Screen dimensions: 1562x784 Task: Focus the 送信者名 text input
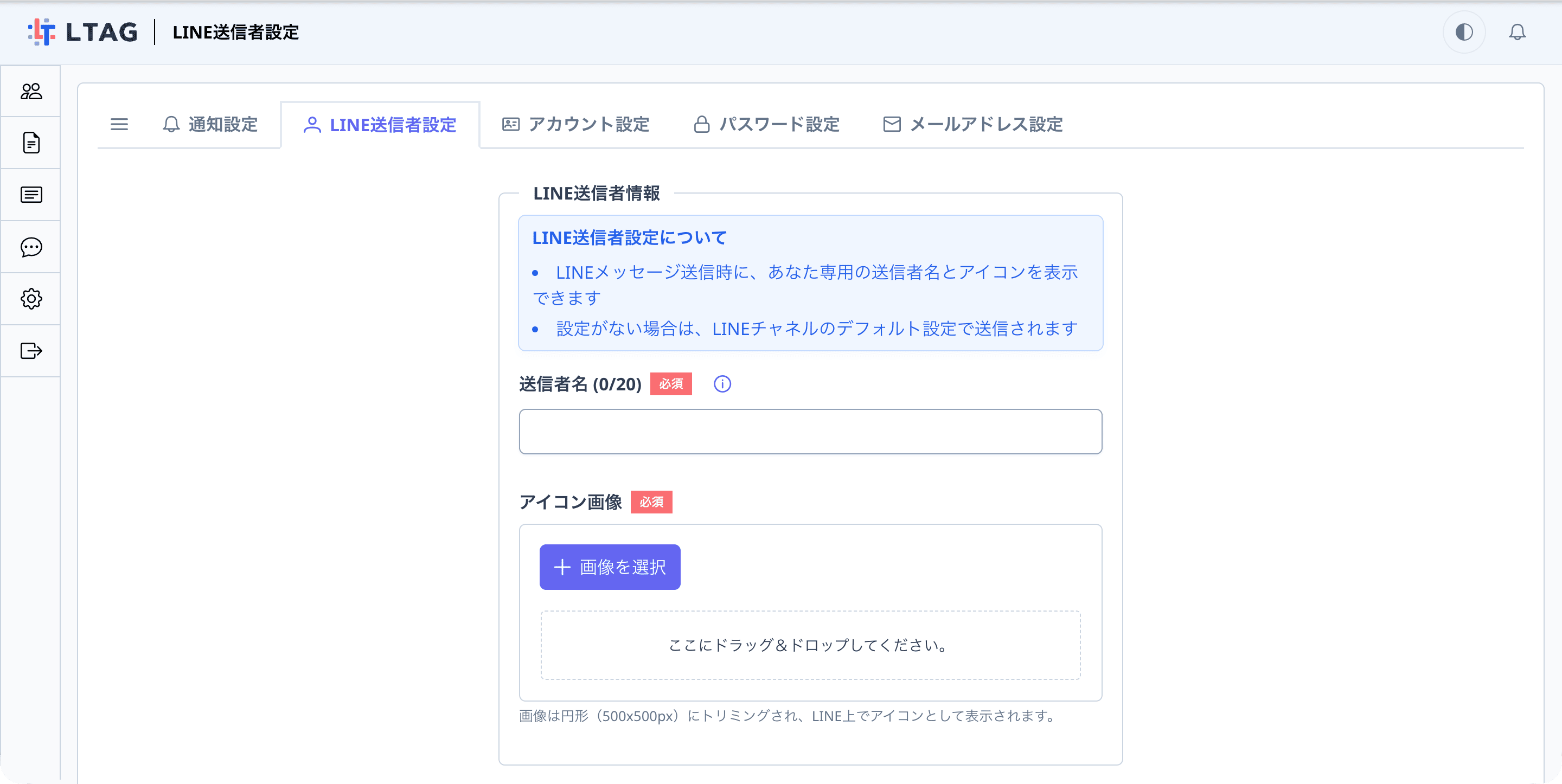(x=810, y=432)
